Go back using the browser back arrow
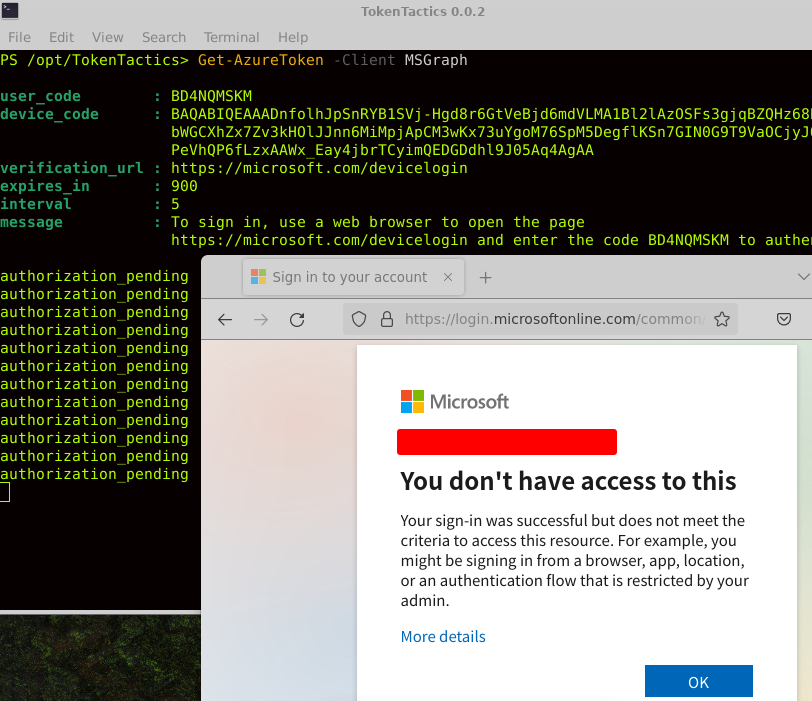 pyautogui.click(x=225, y=320)
